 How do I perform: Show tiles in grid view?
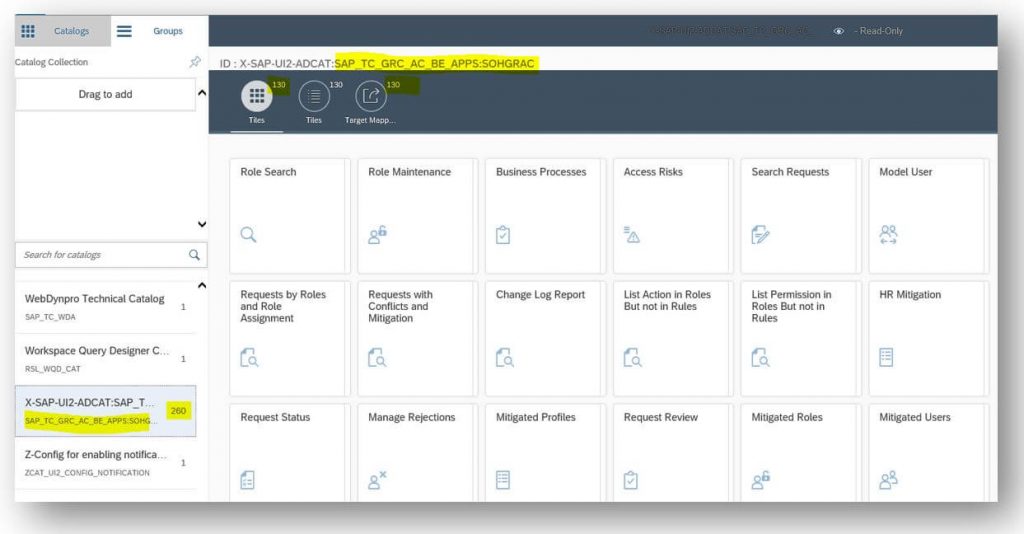[257, 97]
